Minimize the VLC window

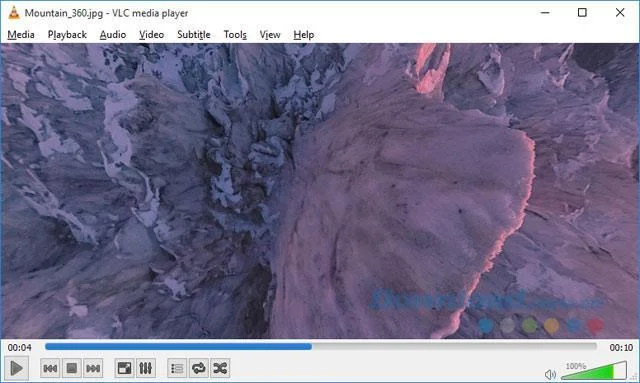(x=545, y=13)
